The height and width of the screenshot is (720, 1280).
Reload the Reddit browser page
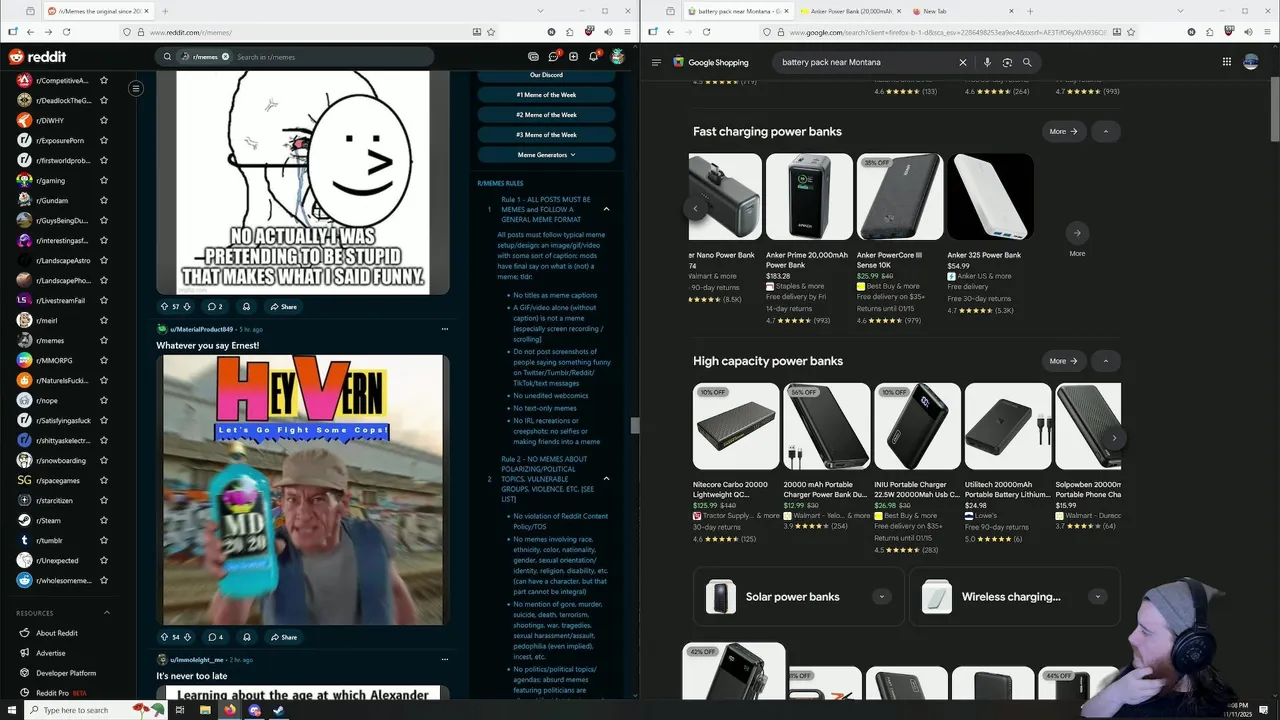point(66,32)
